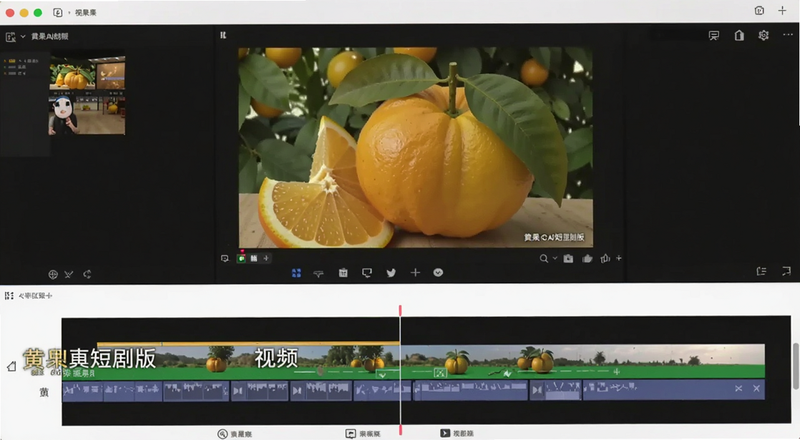Expand the chevron next to the media panel icon
Image resolution: width=800 pixels, height=440 pixels.
23,36
